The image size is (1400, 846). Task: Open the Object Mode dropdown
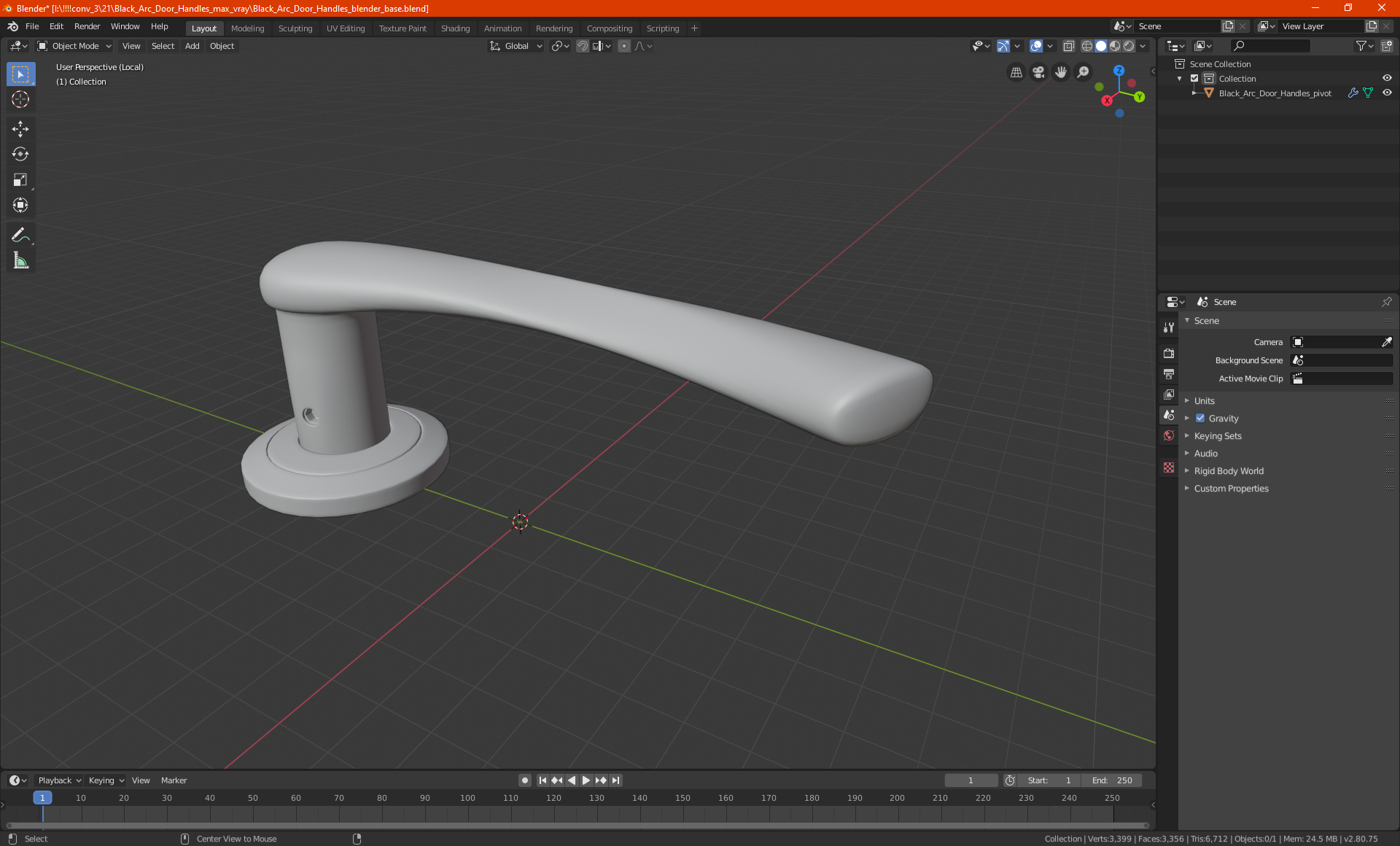click(x=74, y=46)
